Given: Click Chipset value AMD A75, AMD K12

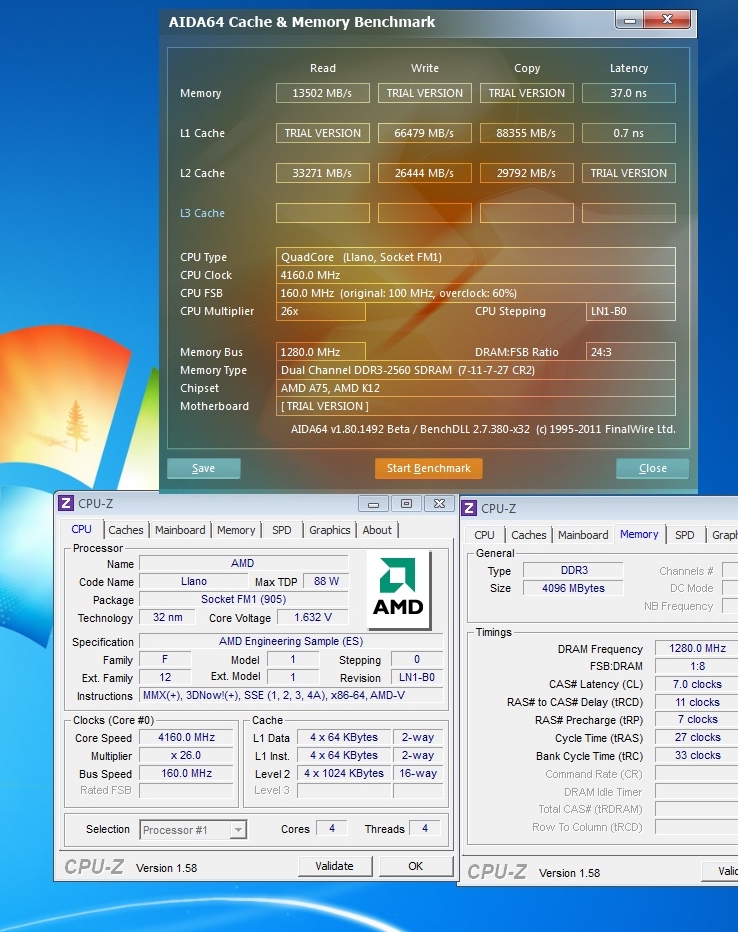Looking at the screenshot, I should [x=475, y=388].
